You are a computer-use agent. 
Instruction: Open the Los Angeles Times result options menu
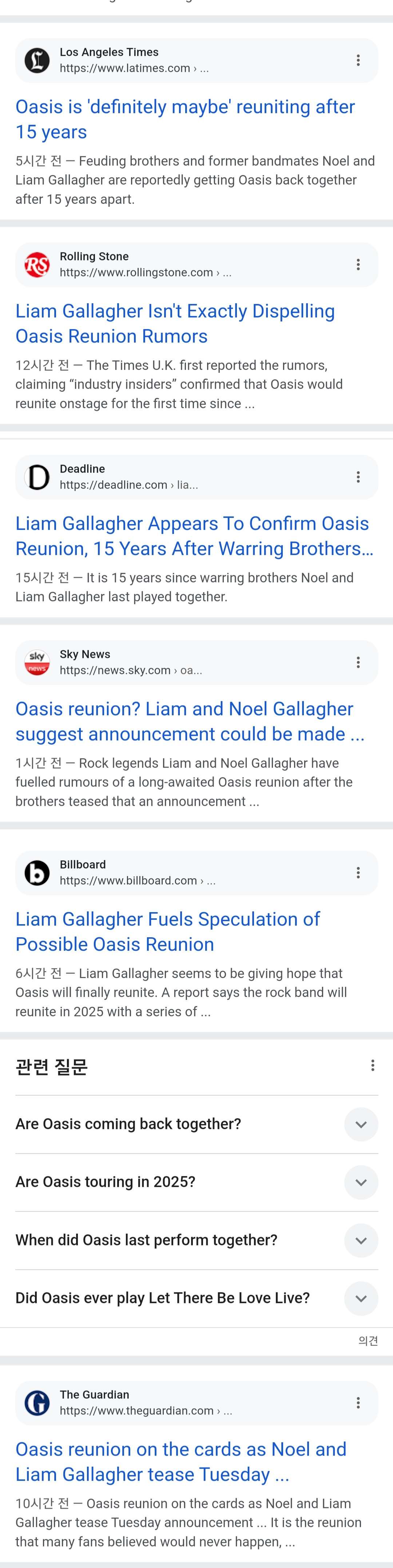(x=358, y=60)
